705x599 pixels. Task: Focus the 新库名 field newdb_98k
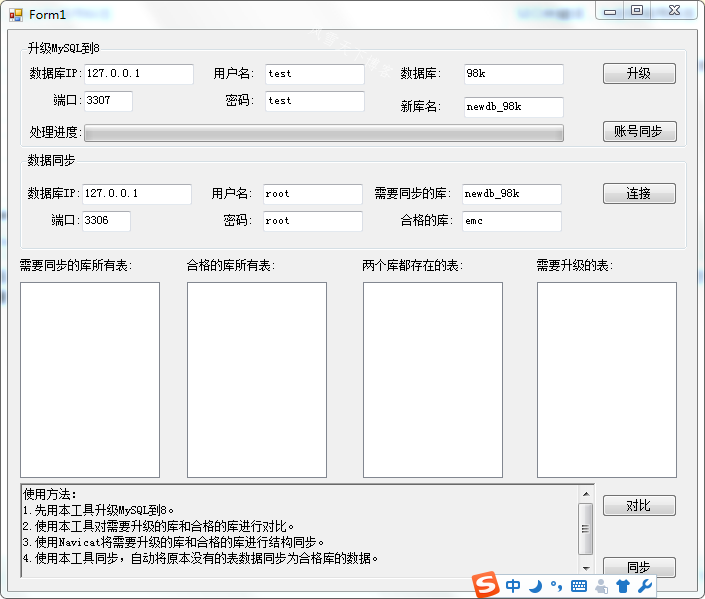click(x=513, y=107)
